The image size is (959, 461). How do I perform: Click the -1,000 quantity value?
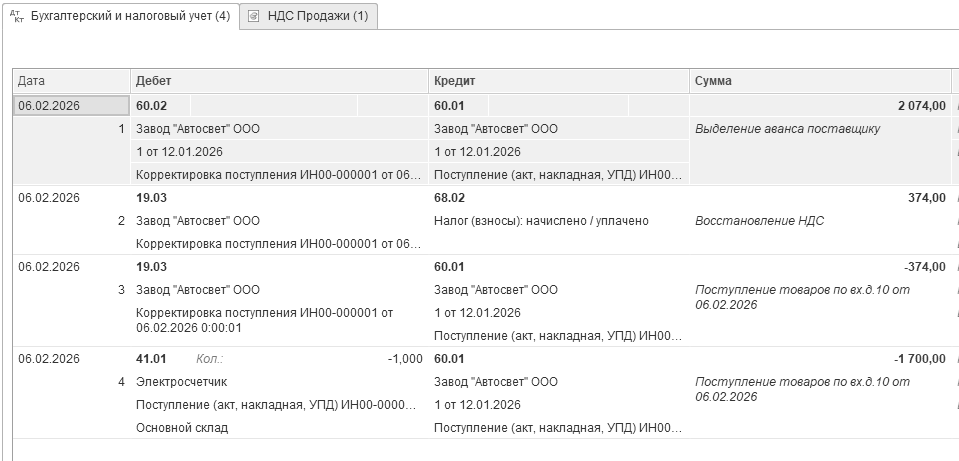pyautogui.click(x=404, y=358)
